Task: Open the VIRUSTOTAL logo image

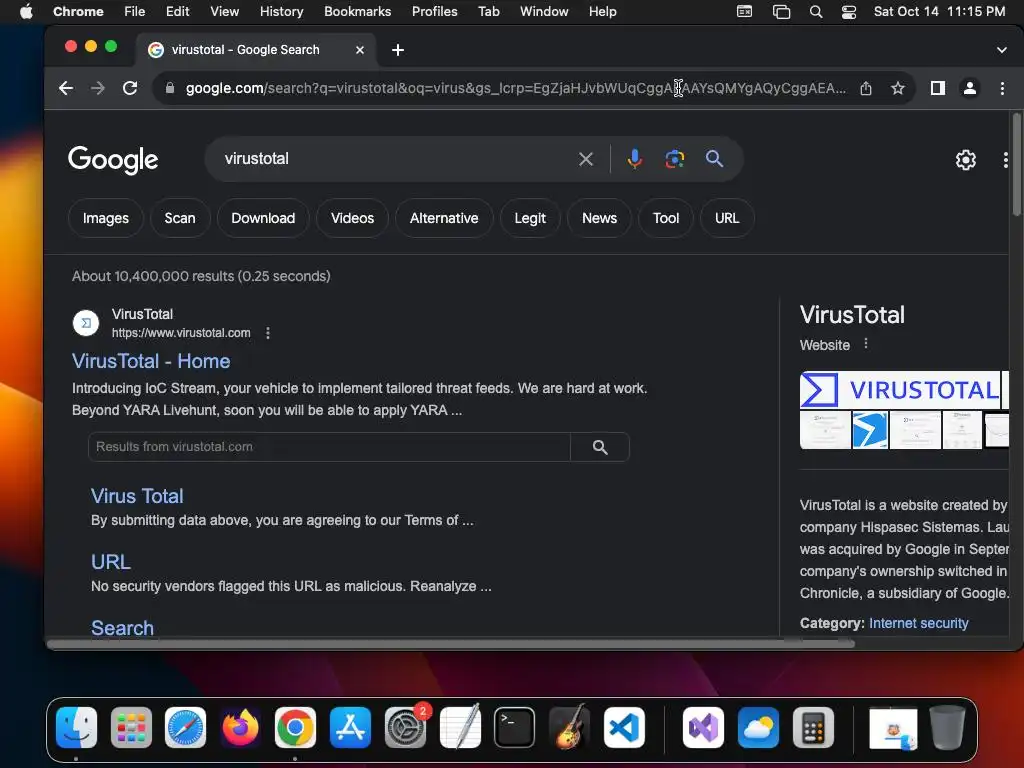Action: click(x=900, y=390)
